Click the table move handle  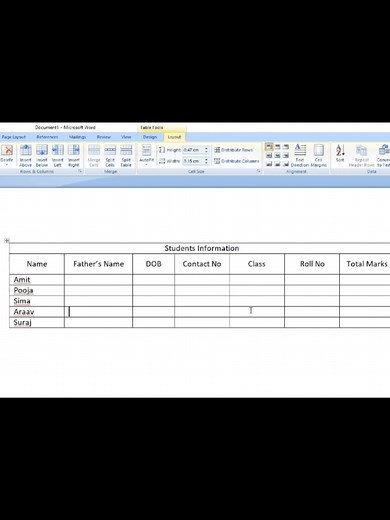6,240
